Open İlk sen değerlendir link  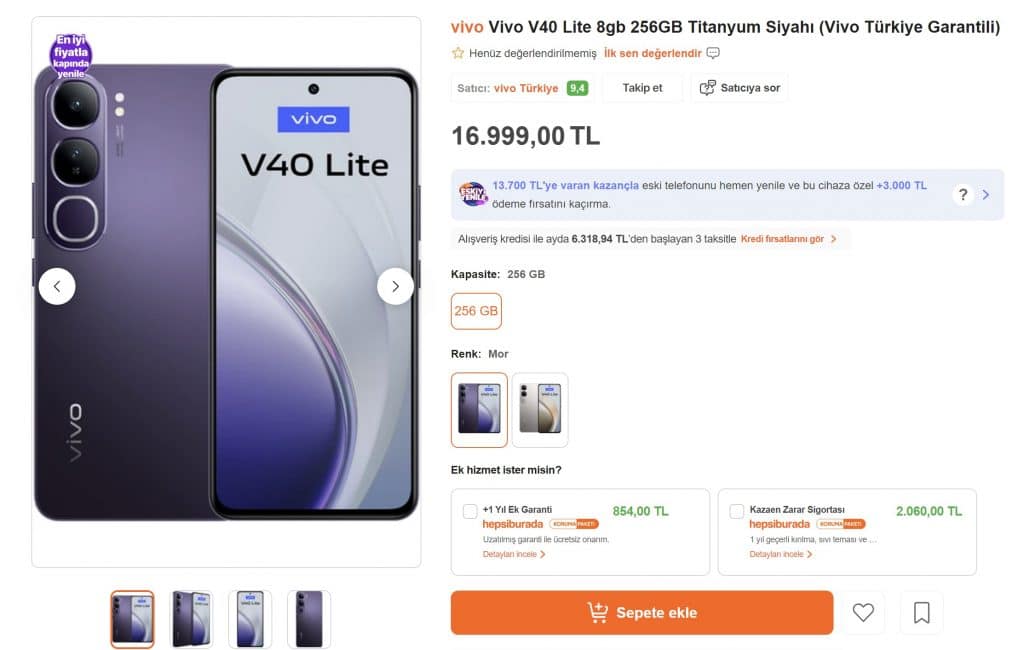tap(652, 53)
